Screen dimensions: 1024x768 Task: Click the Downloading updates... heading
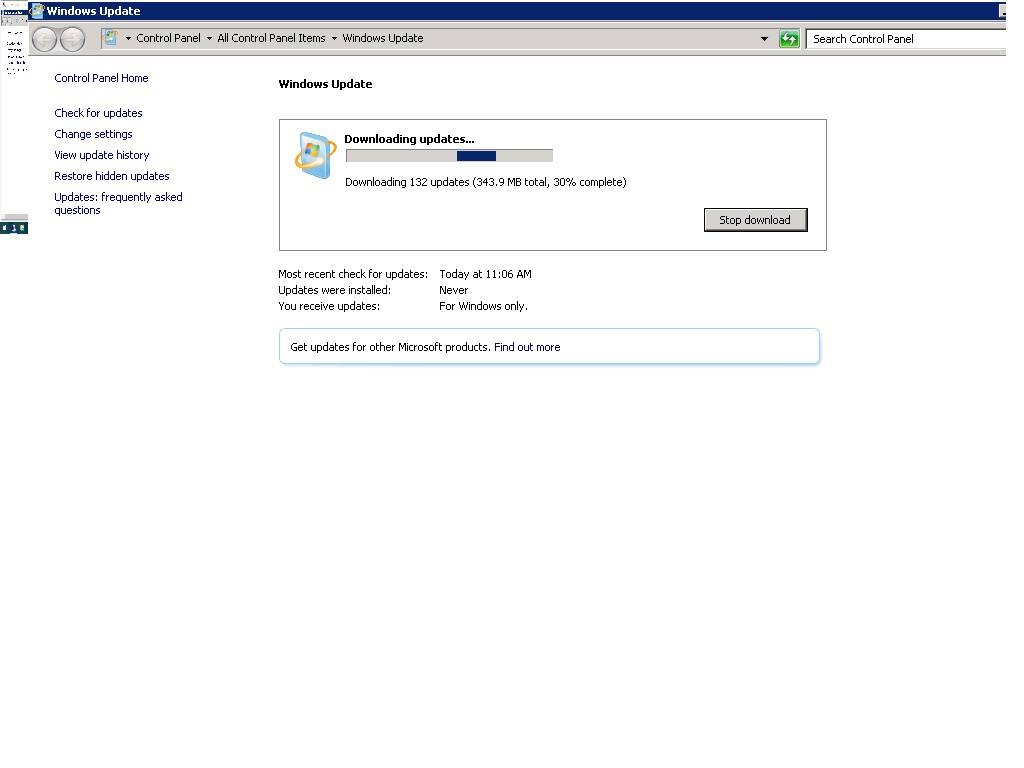[x=409, y=138]
